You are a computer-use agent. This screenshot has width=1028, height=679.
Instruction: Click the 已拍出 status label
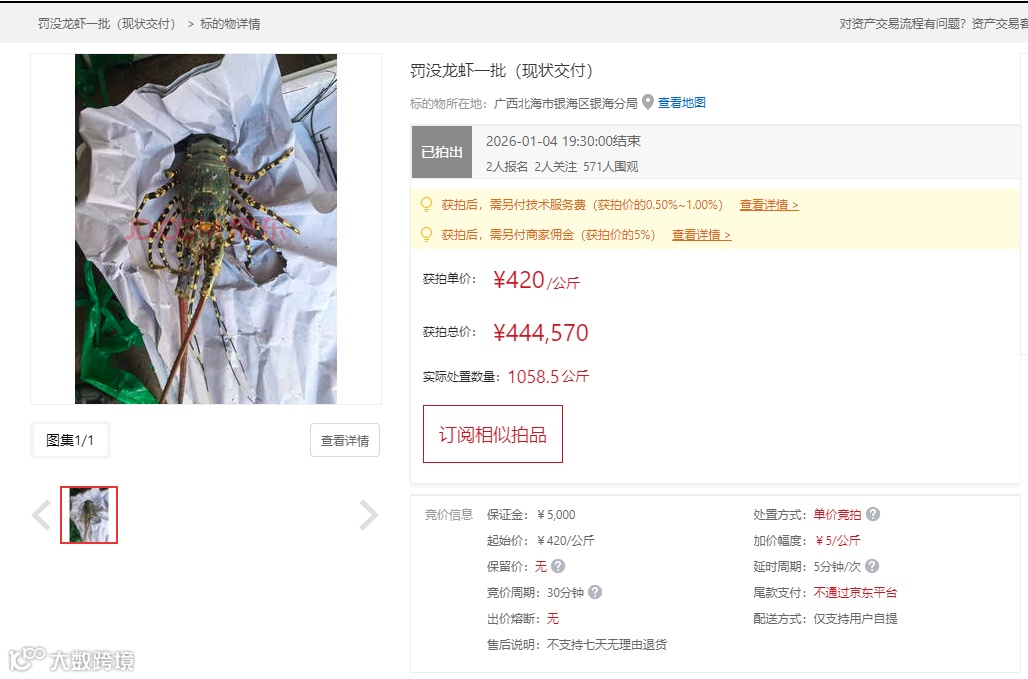pyautogui.click(x=442, y=152)
